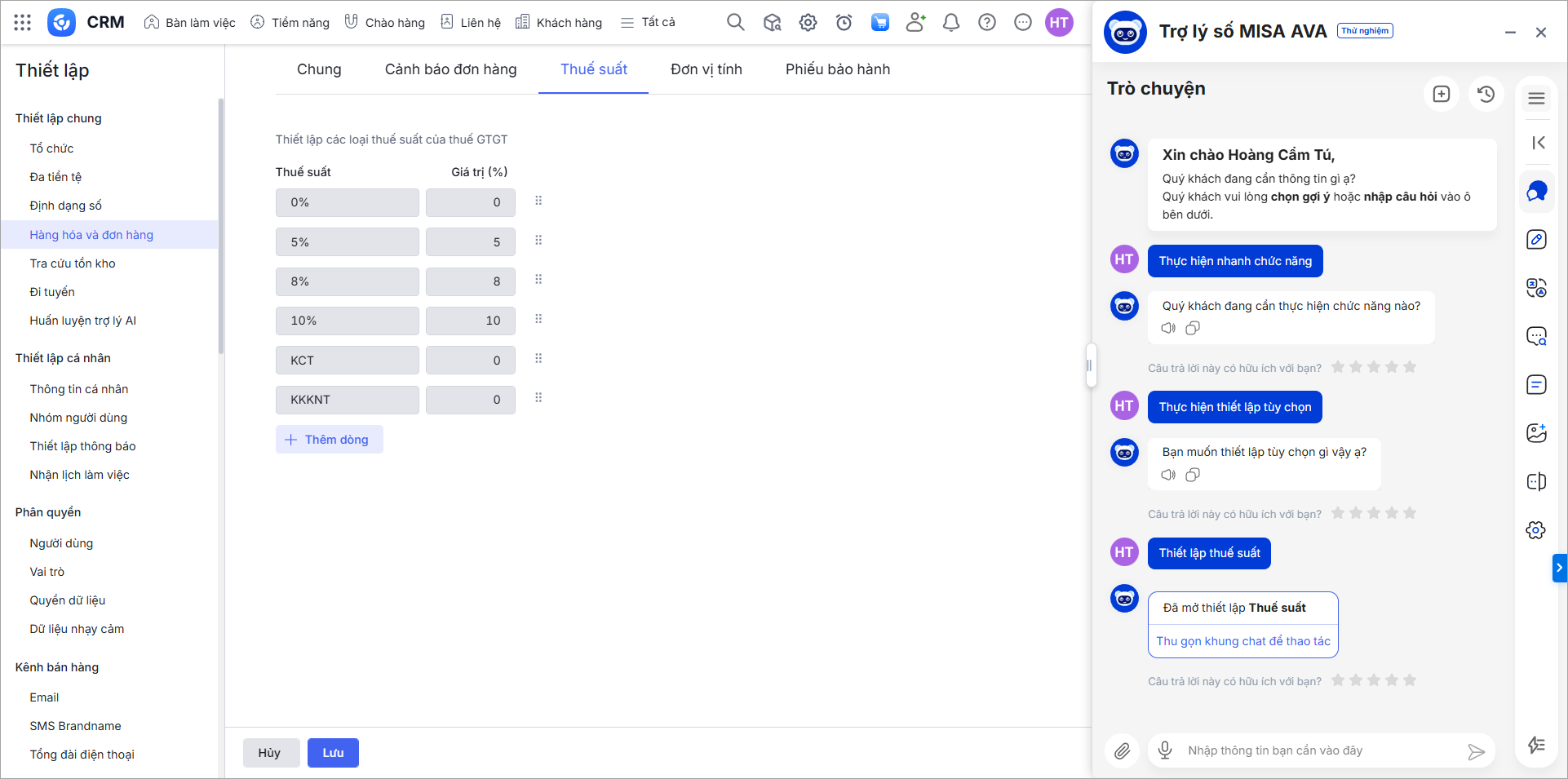The image size is (1568, 779).
Task: Open the app launcher grid icon
Action: pyautogui.click(x=23, y=22)
